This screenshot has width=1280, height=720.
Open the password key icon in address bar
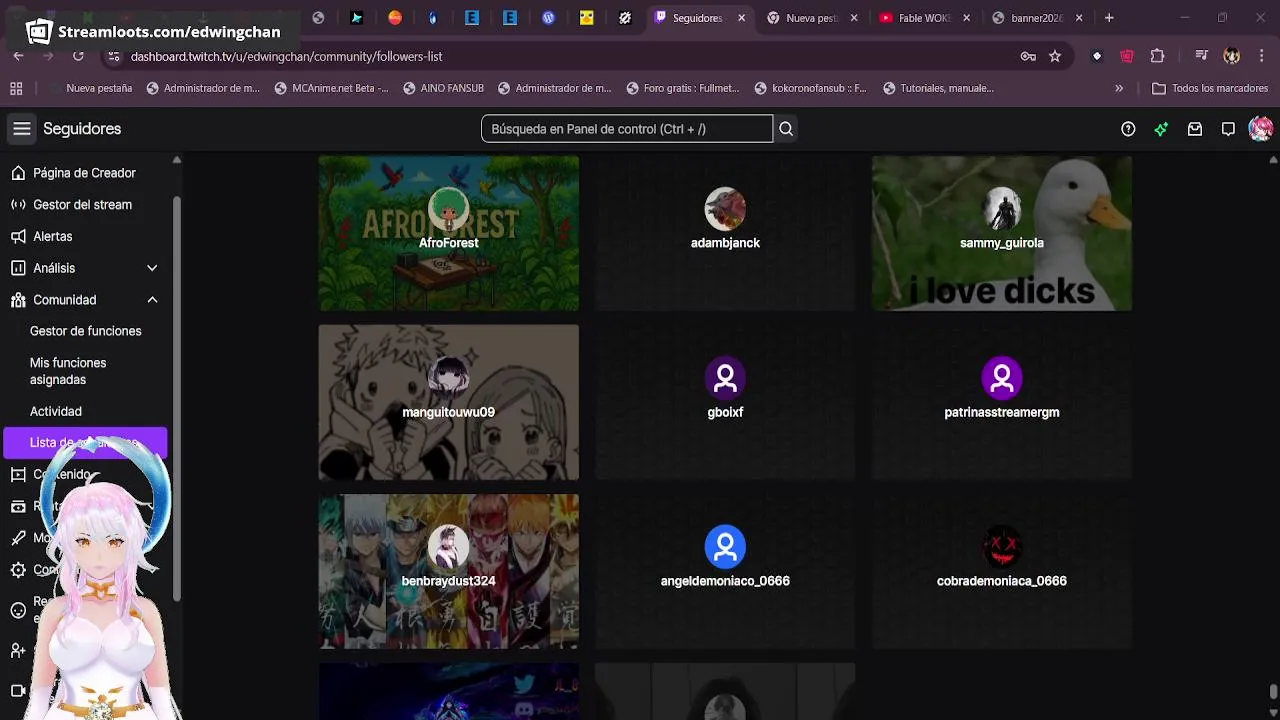1028,56
